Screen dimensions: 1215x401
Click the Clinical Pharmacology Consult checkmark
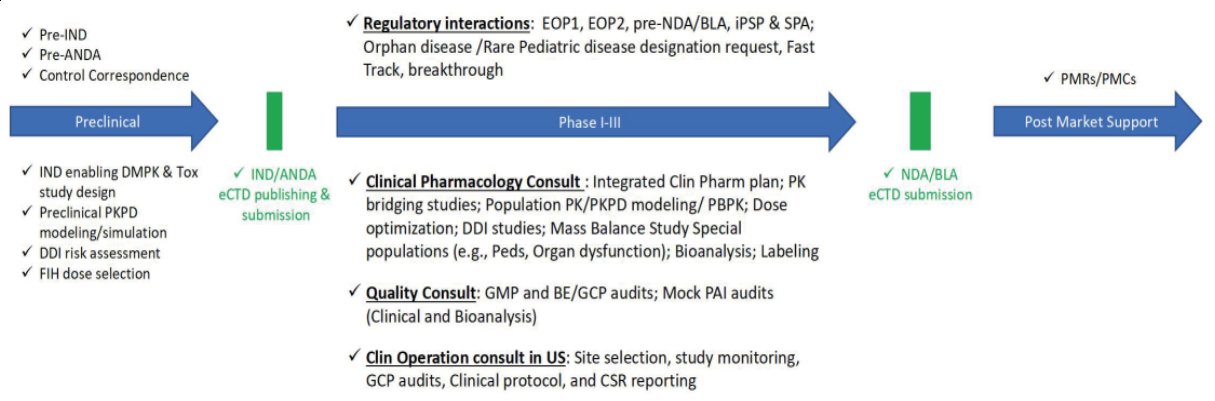(x=355, y=183)
